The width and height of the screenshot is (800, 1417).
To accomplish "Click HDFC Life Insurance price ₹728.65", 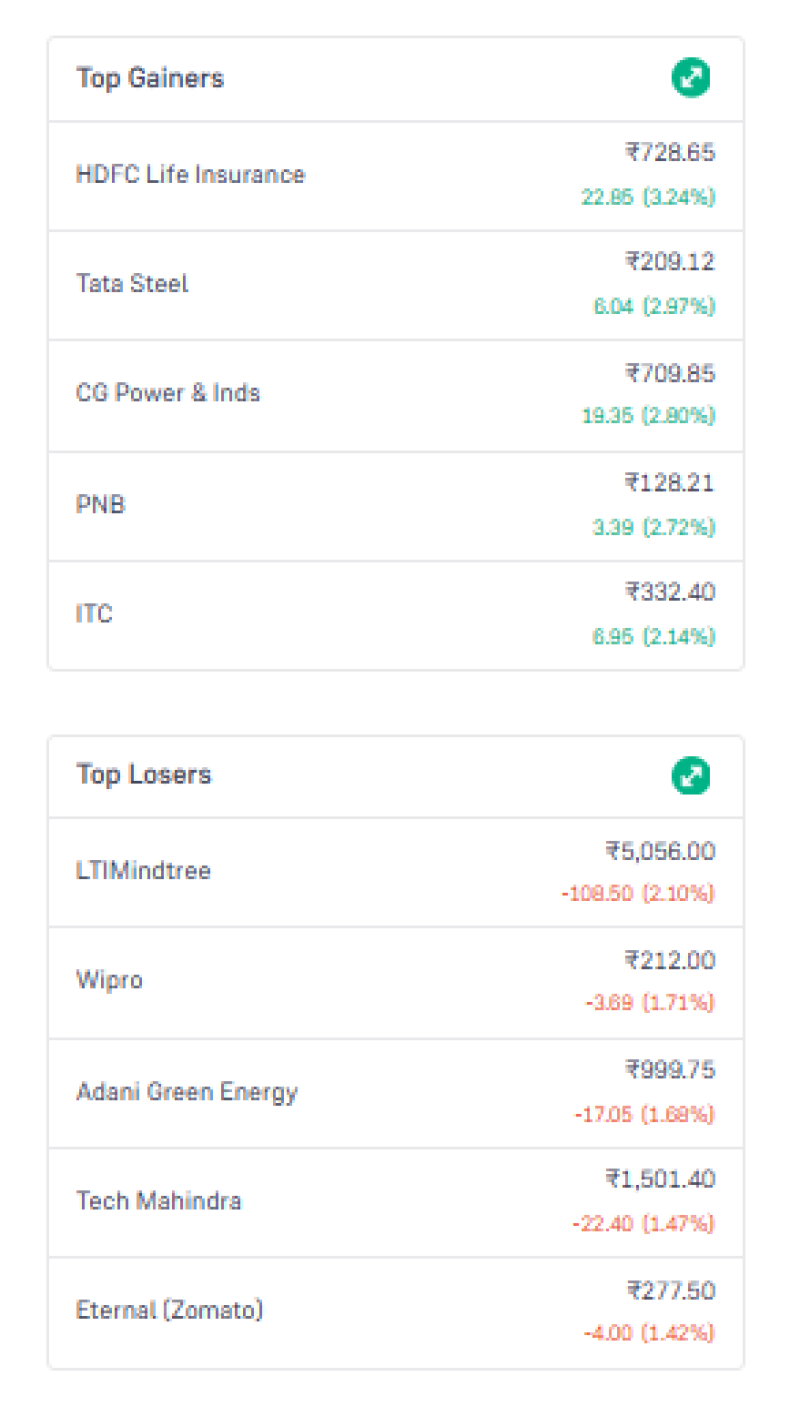I will [x=671, y=152].
